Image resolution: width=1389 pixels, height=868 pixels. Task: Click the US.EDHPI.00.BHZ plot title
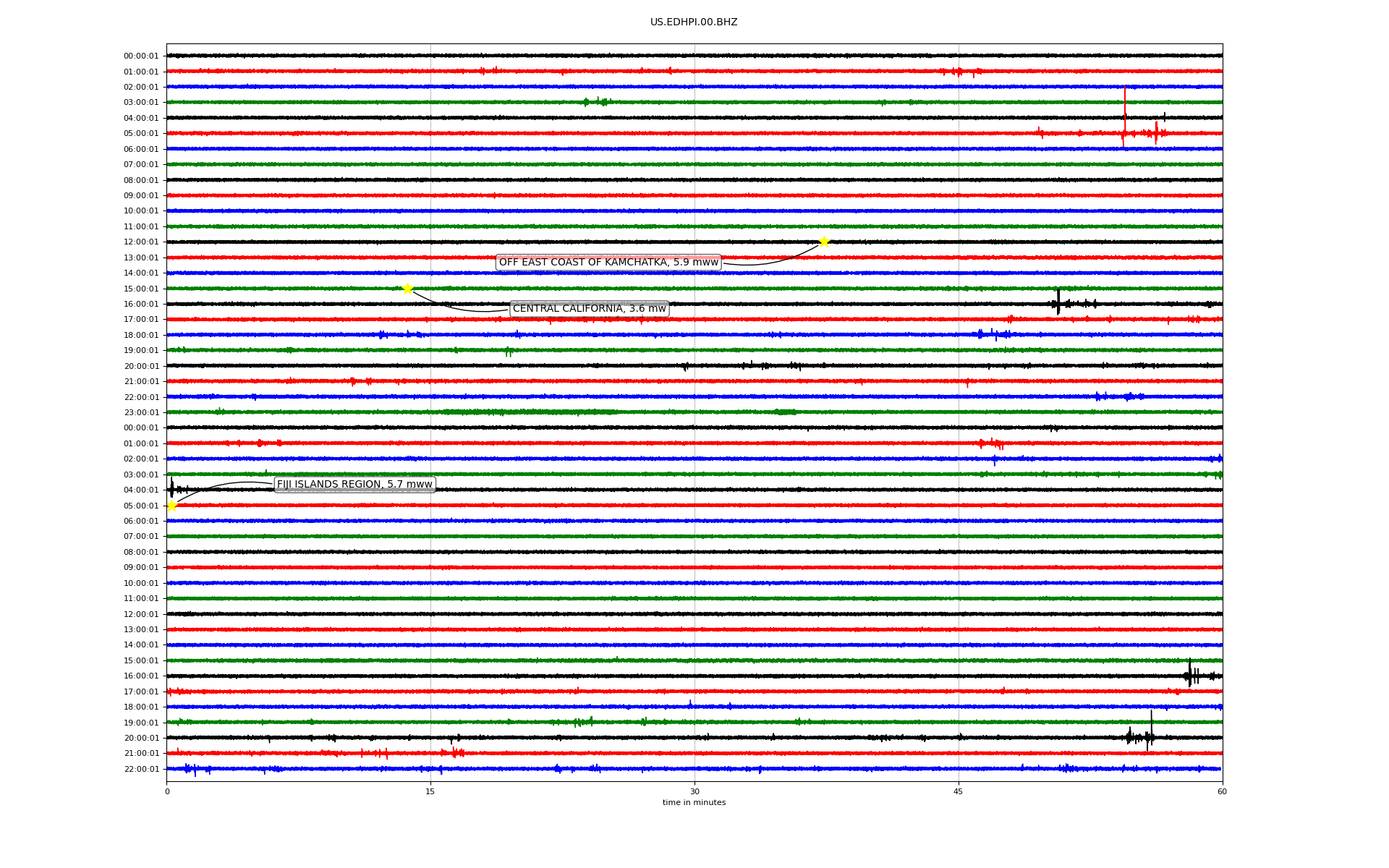click(694, 22)
